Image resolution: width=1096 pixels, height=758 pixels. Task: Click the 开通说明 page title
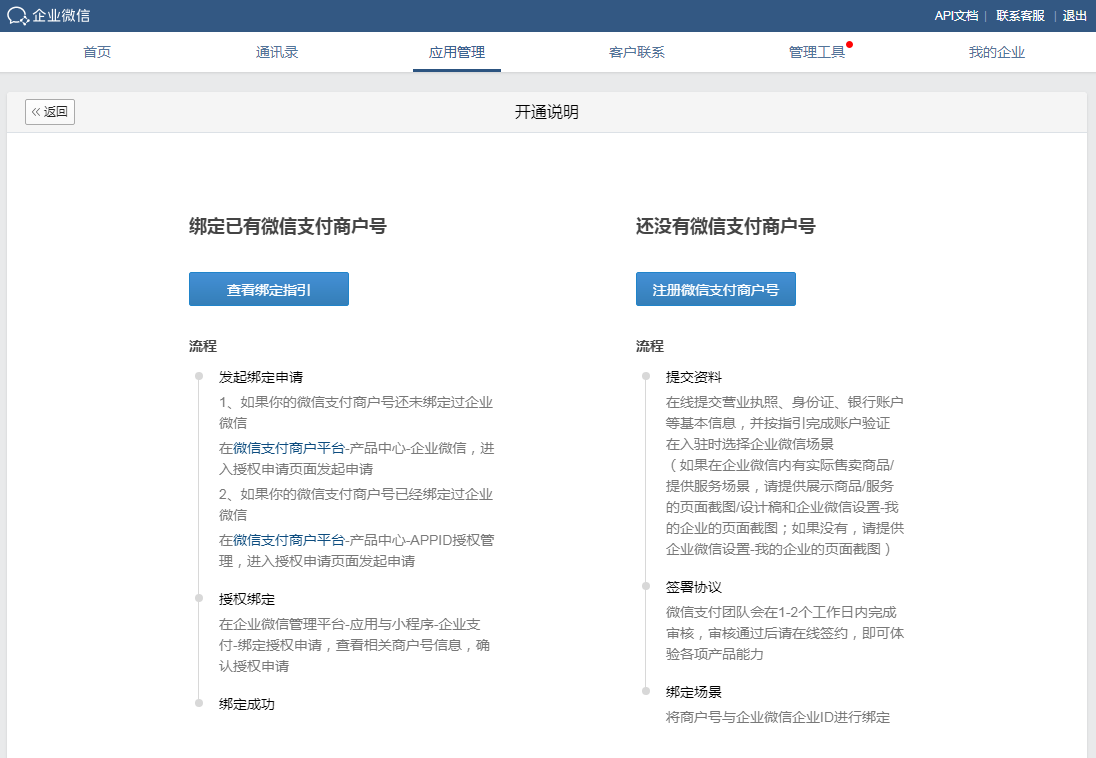pos(547,112)
